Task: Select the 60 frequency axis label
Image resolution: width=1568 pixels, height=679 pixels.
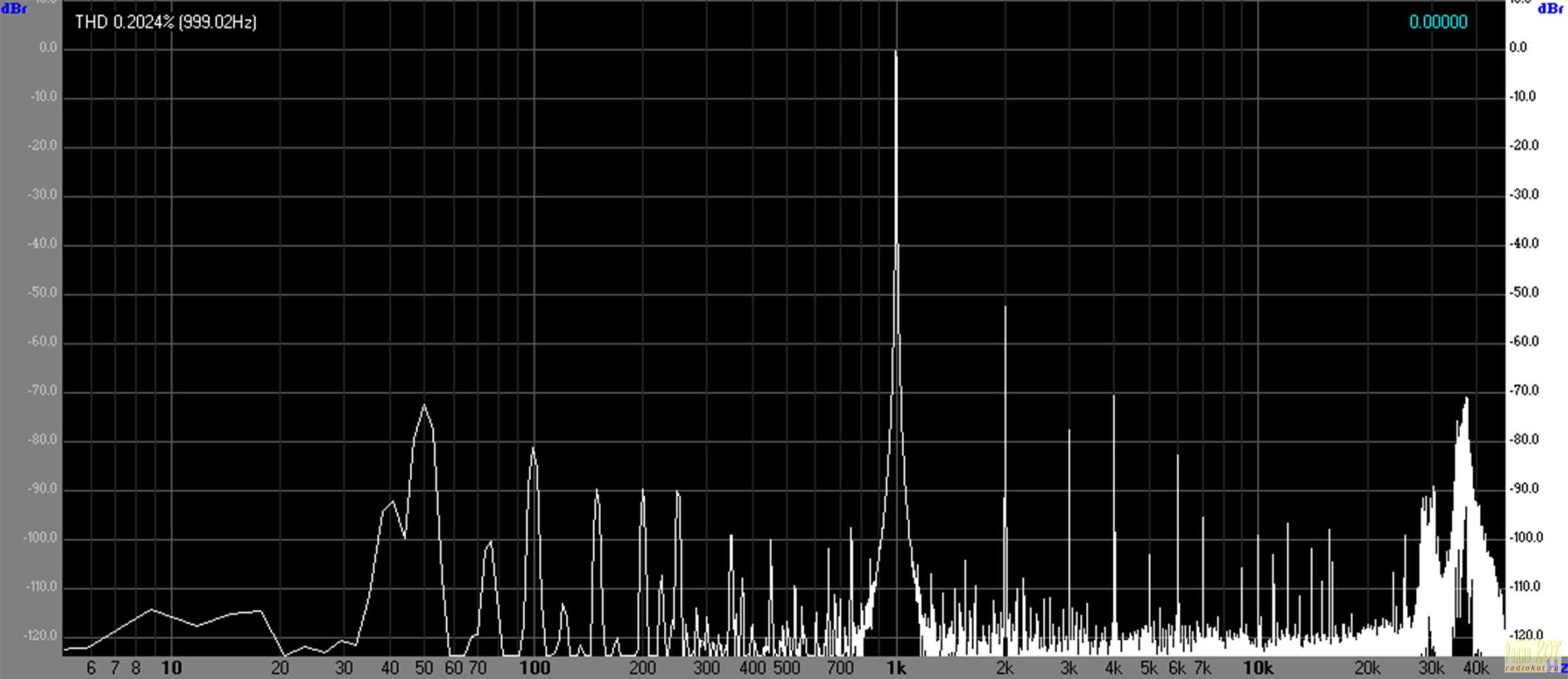Action: [x=453, y=668]
